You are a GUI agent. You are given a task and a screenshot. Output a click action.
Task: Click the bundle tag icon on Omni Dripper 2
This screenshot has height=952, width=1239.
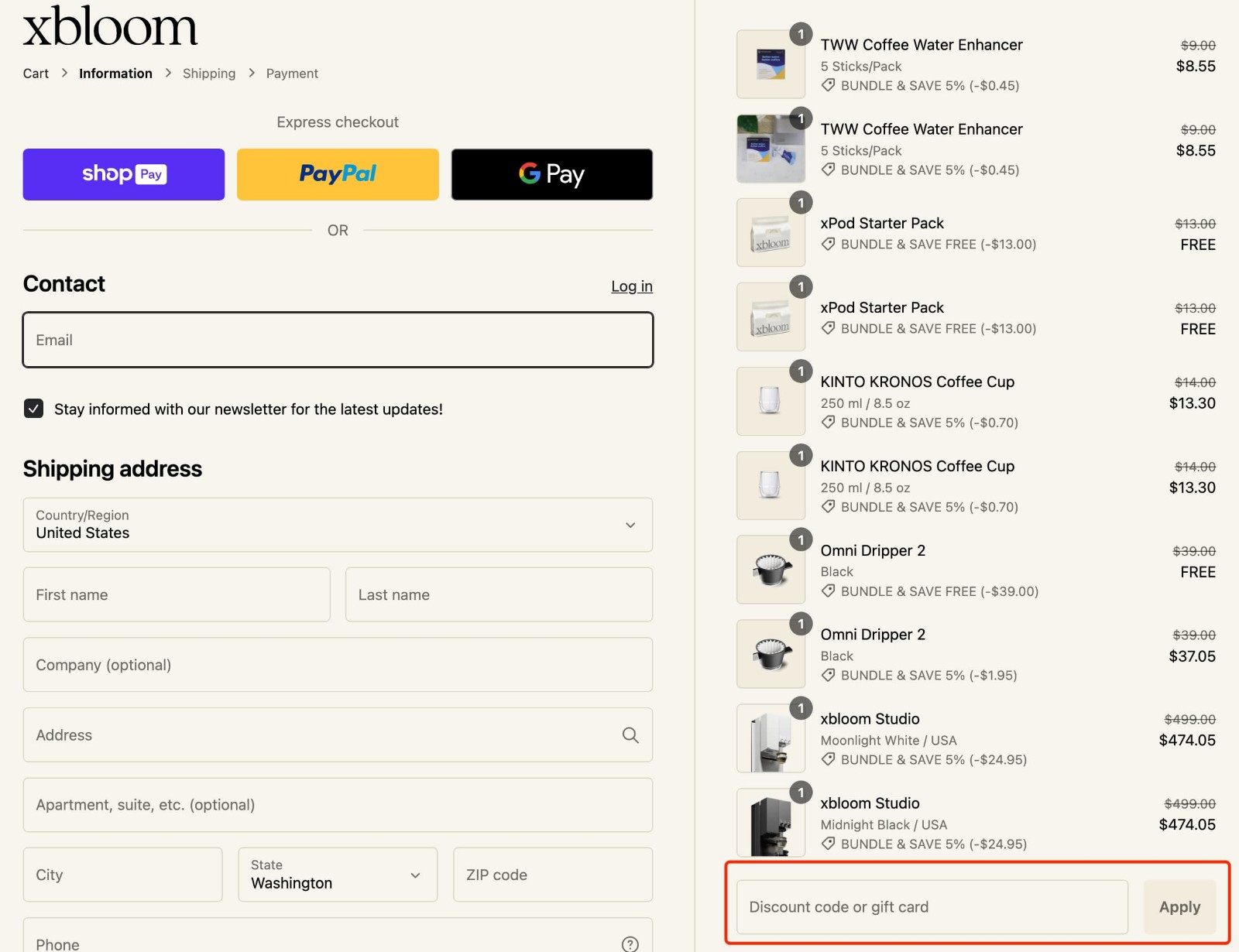[828, 591]
